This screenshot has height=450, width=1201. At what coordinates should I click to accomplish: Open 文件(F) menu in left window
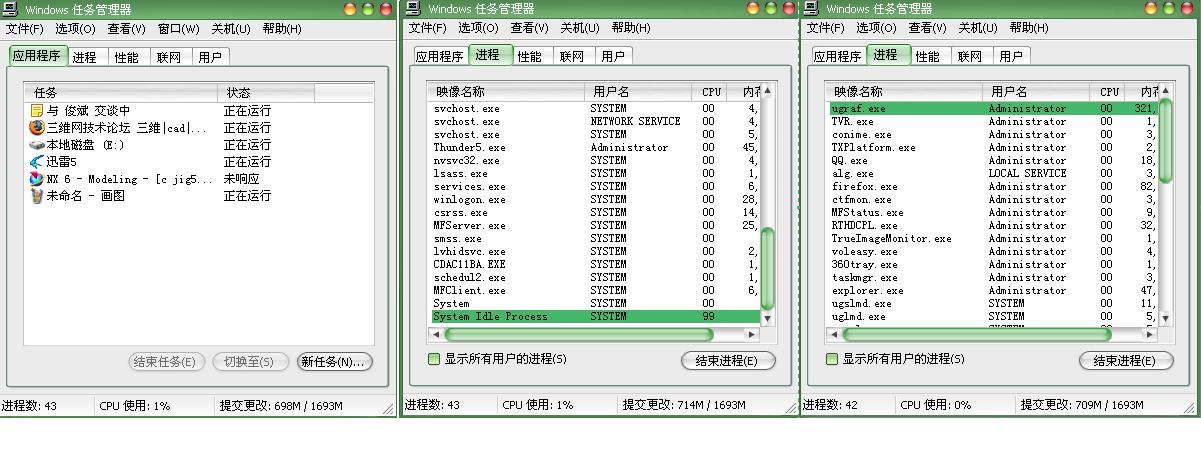[24, 29]
